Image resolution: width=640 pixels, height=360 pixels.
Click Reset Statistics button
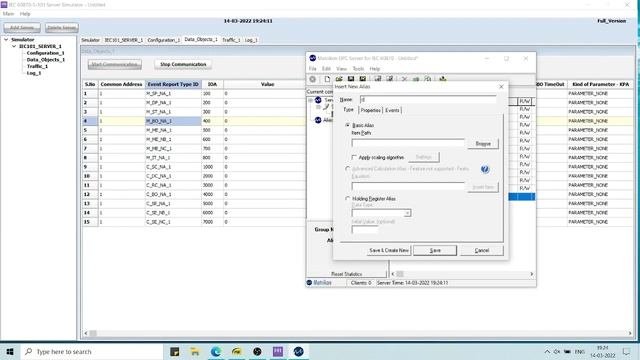347,274
